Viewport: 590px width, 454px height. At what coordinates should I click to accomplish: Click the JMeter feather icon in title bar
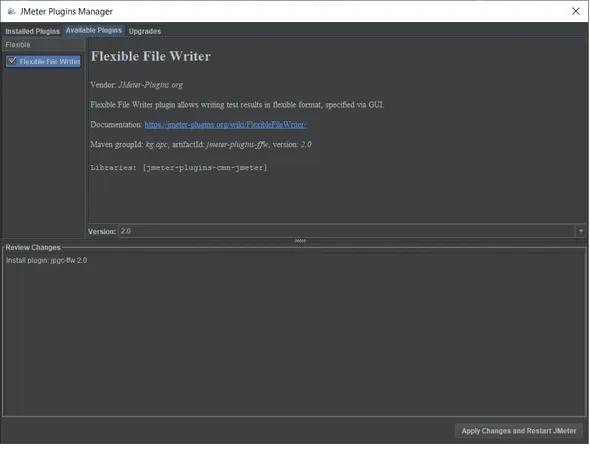click(11, 11)
